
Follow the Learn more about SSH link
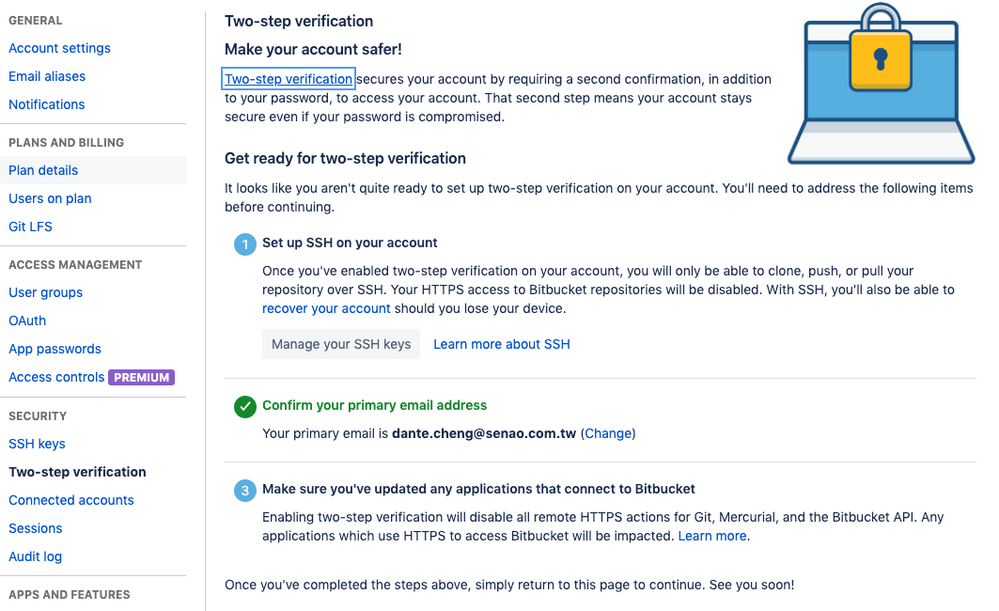[501, 344]
